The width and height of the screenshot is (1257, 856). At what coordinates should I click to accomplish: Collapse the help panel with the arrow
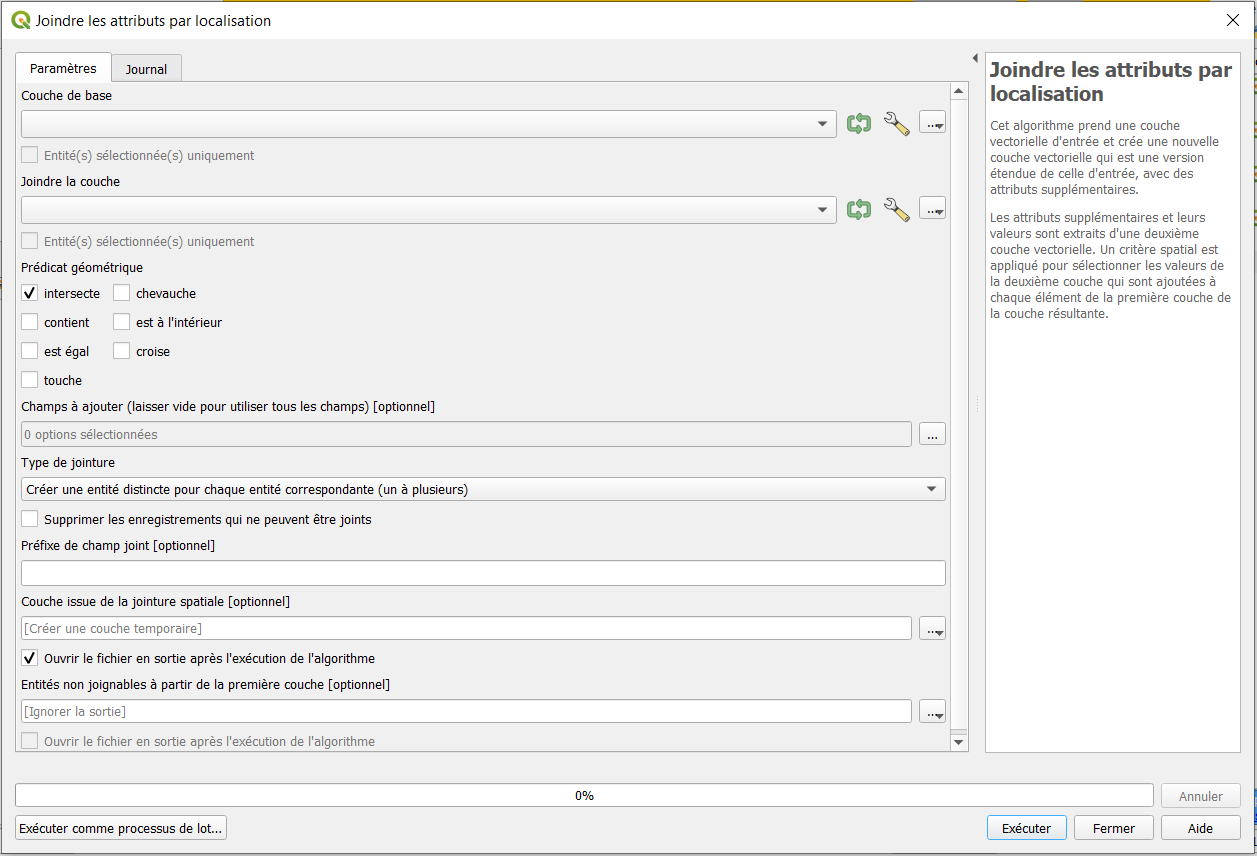coord(975,58)
